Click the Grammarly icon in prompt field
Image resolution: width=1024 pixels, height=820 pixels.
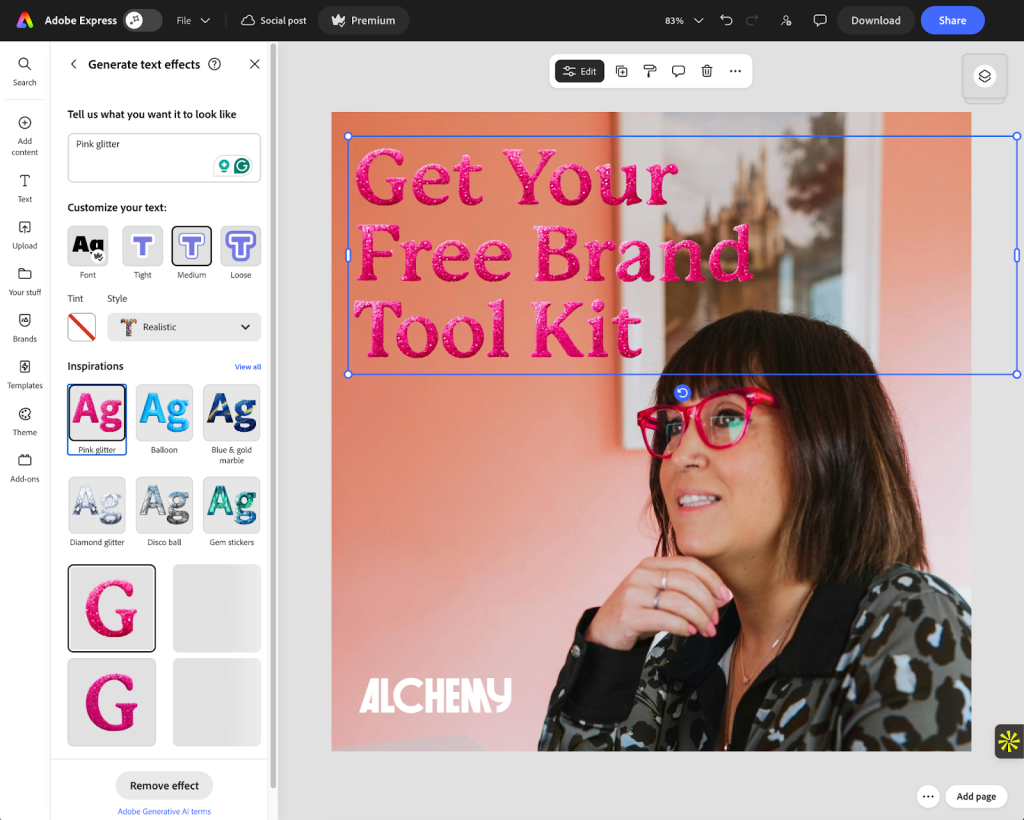tap(242, 166)
